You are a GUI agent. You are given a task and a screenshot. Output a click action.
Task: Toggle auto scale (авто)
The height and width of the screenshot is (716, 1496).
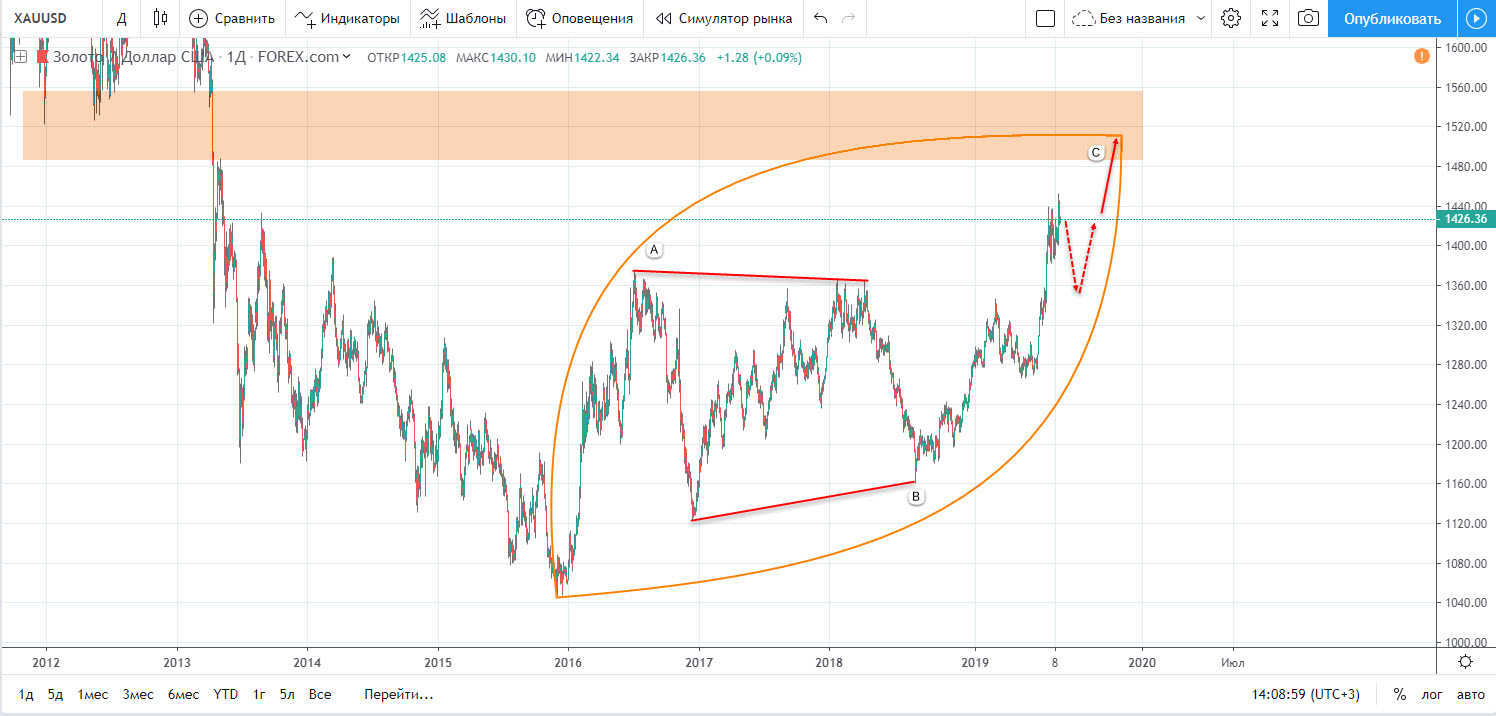pos(1470,694)
